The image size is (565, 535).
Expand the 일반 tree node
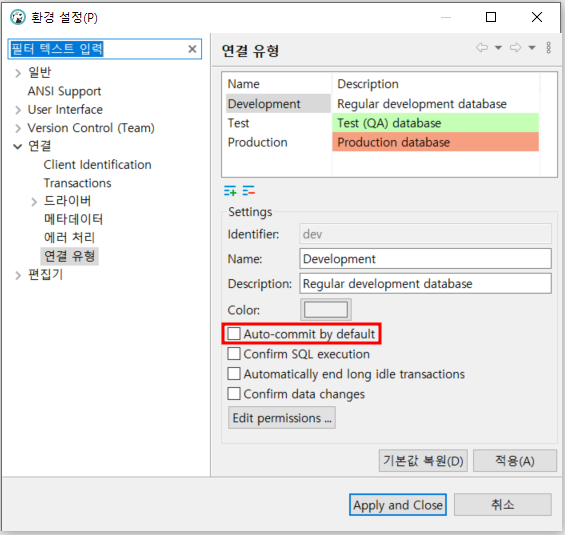coord(18,73)
